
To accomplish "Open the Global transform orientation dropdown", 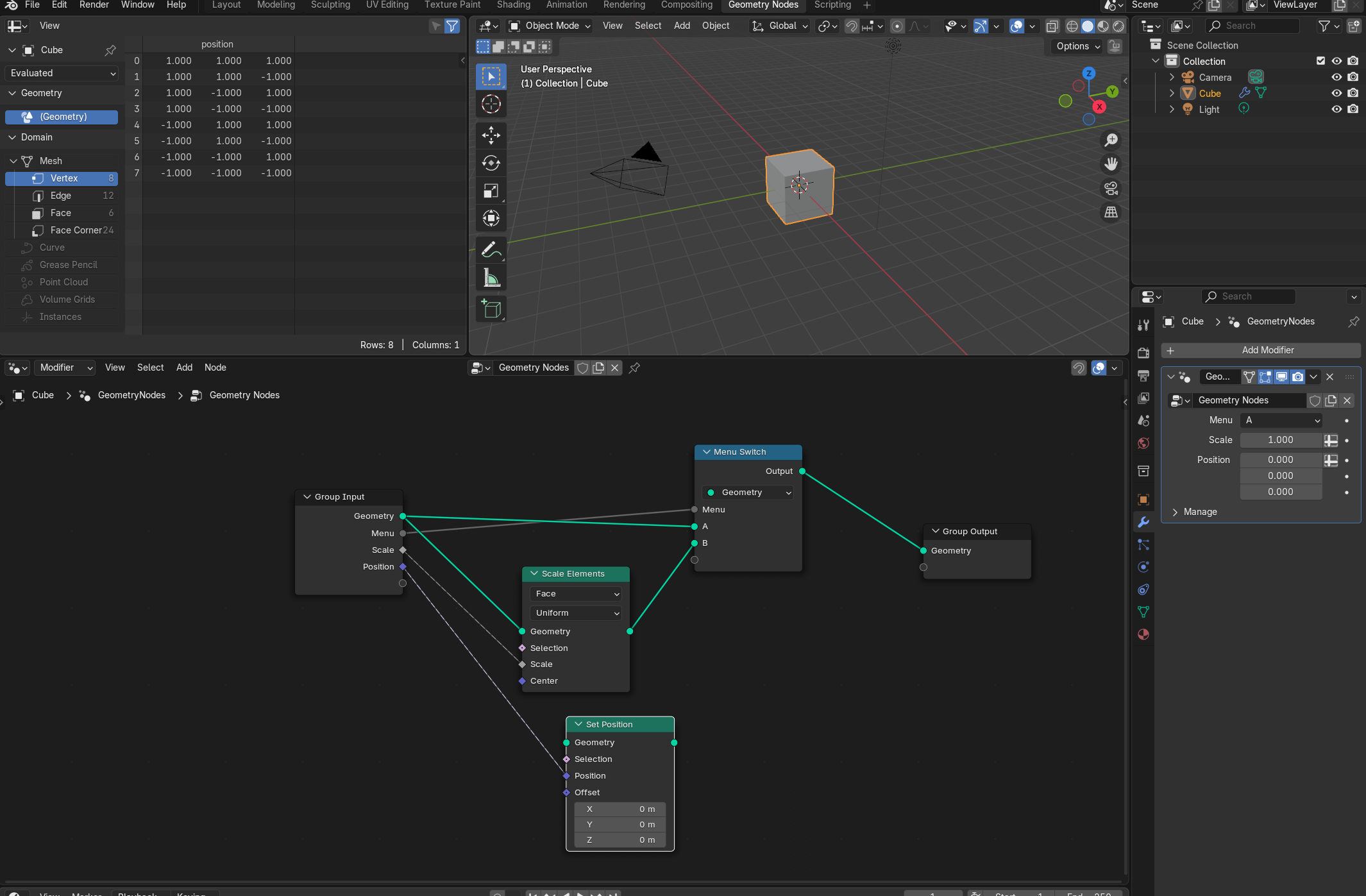I will pos(780,26).
